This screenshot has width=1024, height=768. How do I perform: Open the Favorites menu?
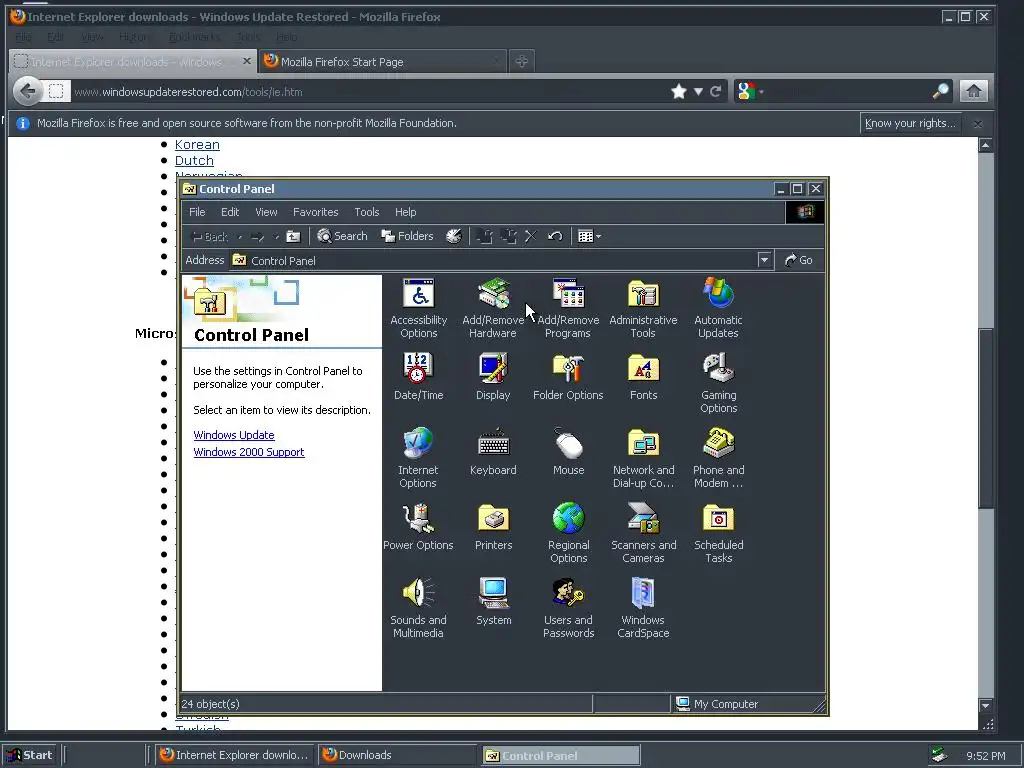(x=315, y=212)
